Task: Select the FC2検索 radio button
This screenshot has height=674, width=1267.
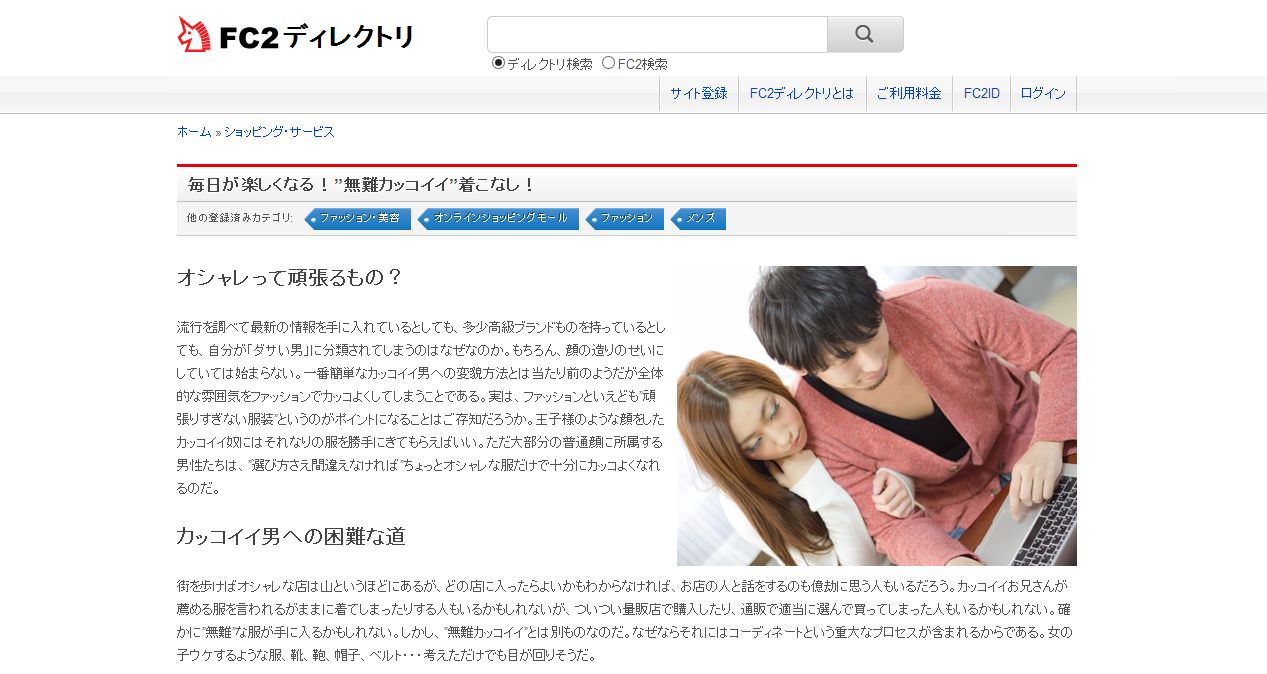Action: click(608, 63)
